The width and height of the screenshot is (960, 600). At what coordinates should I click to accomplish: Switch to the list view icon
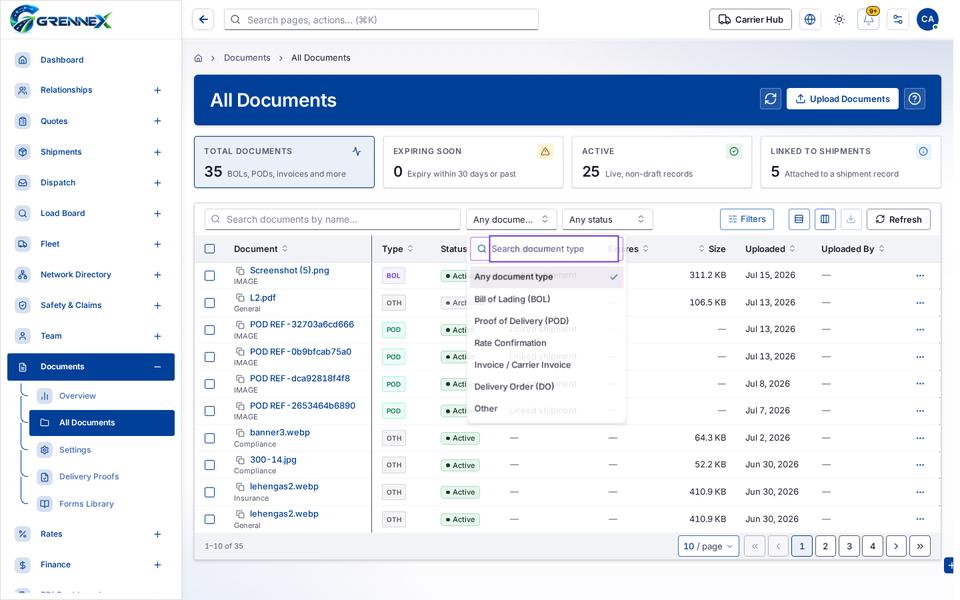[x=798, y=219]
